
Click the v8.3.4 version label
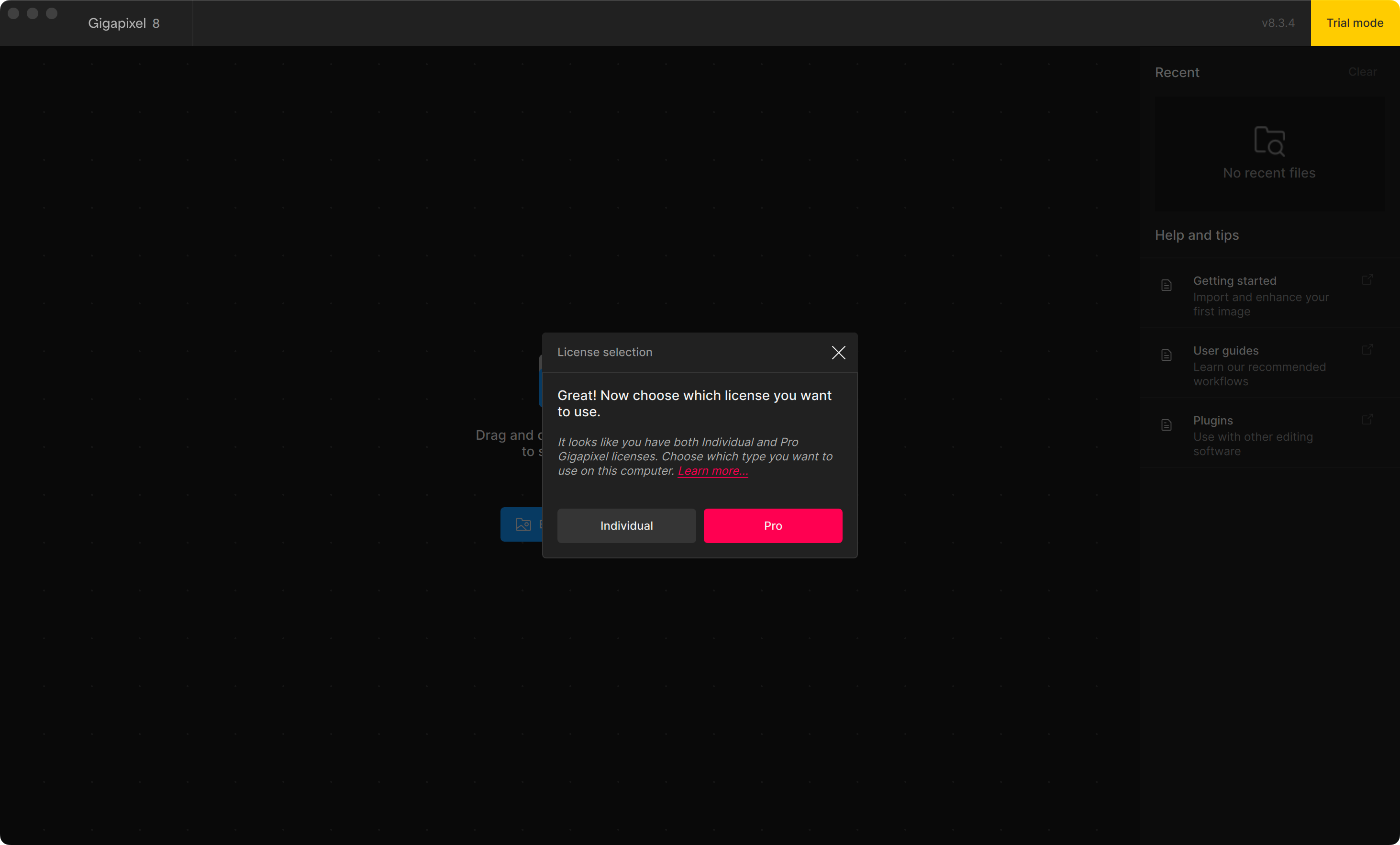[x=1278, y=23]
